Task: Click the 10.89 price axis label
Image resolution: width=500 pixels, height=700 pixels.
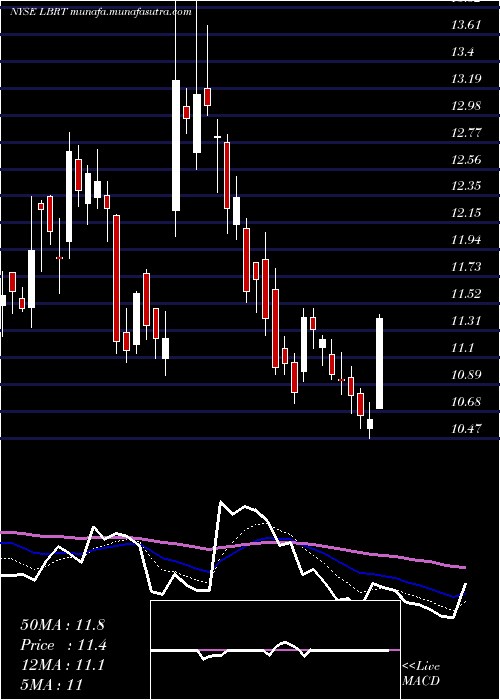Action: pyautogui.click(x=466, y=374)
